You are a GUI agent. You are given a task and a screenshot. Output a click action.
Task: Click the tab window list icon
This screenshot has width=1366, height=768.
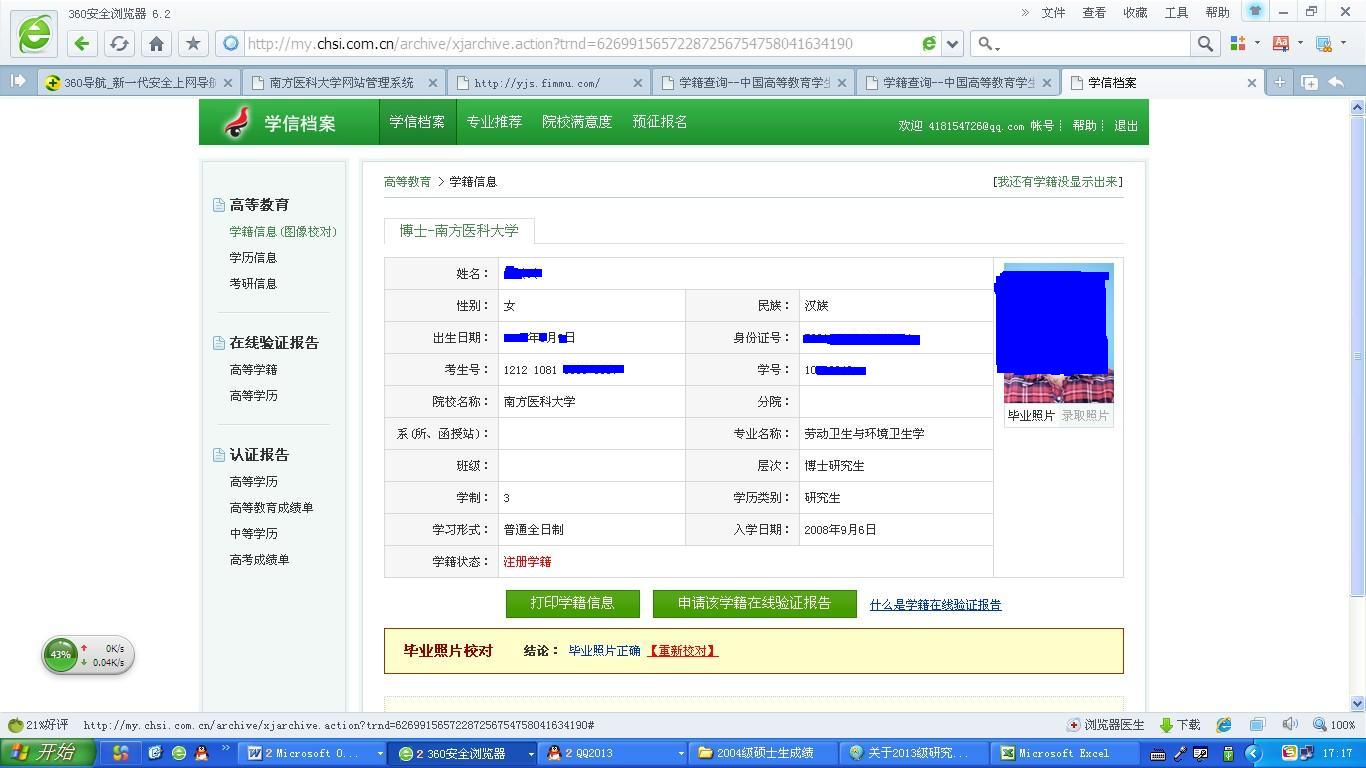pos(1309,83)
